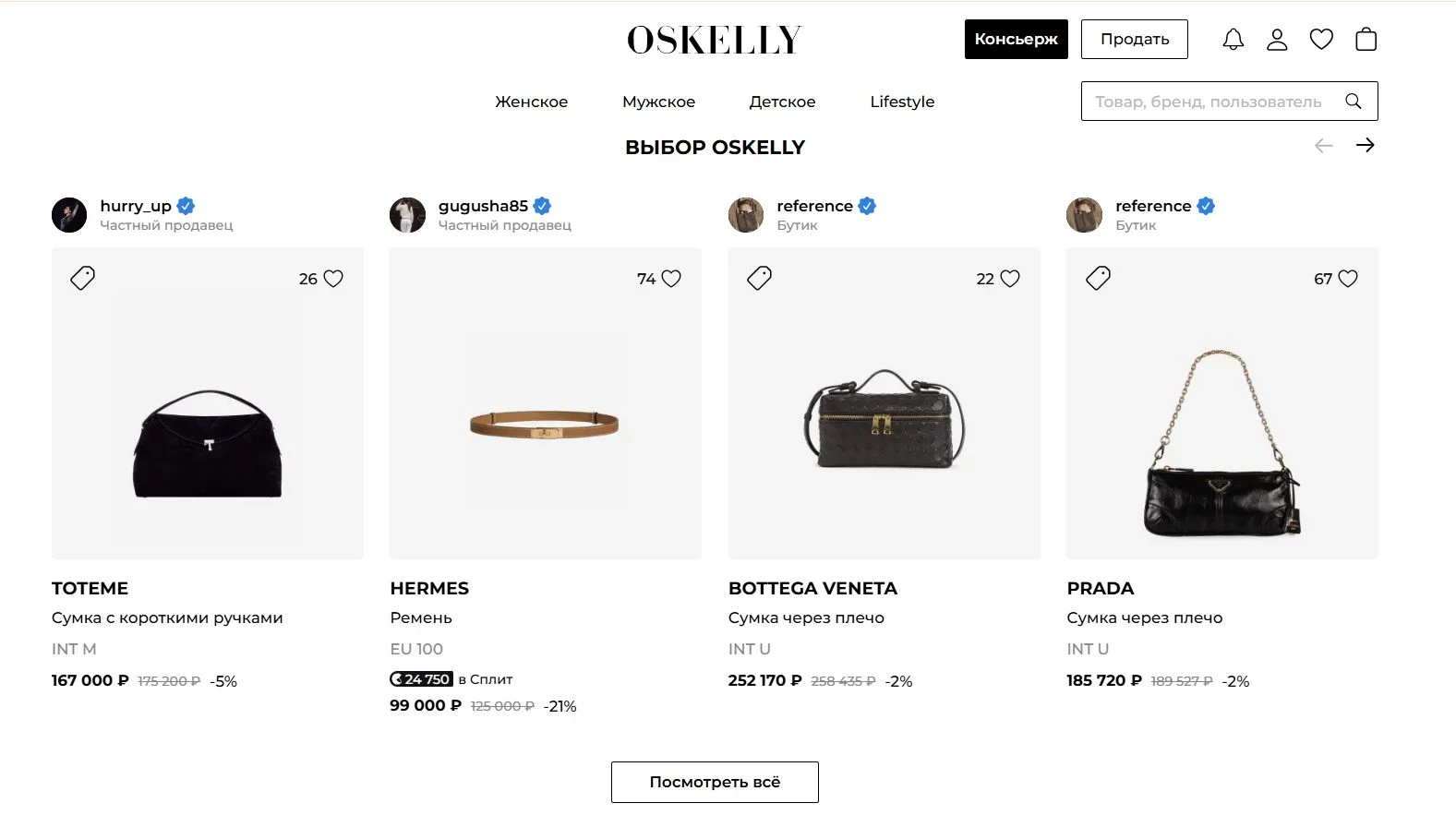This screenshot has width=1456, height=827.
Task: Open your account profile icon
Action: click(1277, 39)
